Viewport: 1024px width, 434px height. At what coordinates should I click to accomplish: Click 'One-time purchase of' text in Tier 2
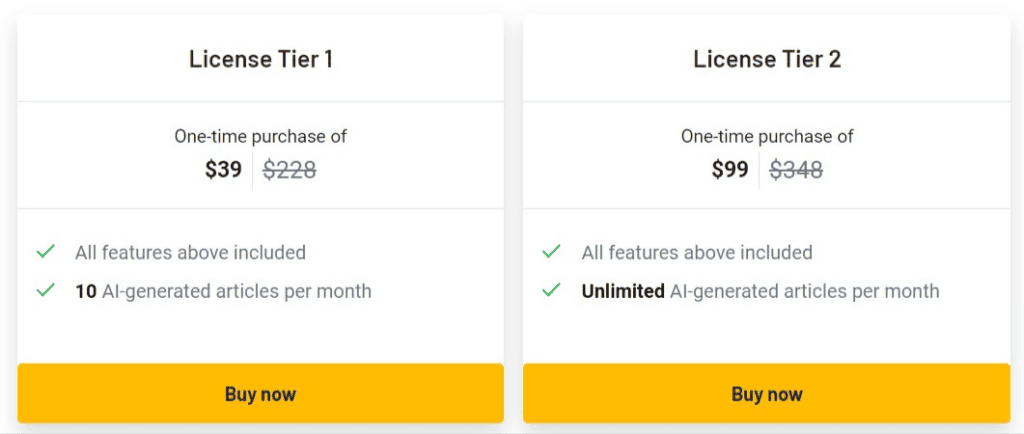(x=767, y=136)
